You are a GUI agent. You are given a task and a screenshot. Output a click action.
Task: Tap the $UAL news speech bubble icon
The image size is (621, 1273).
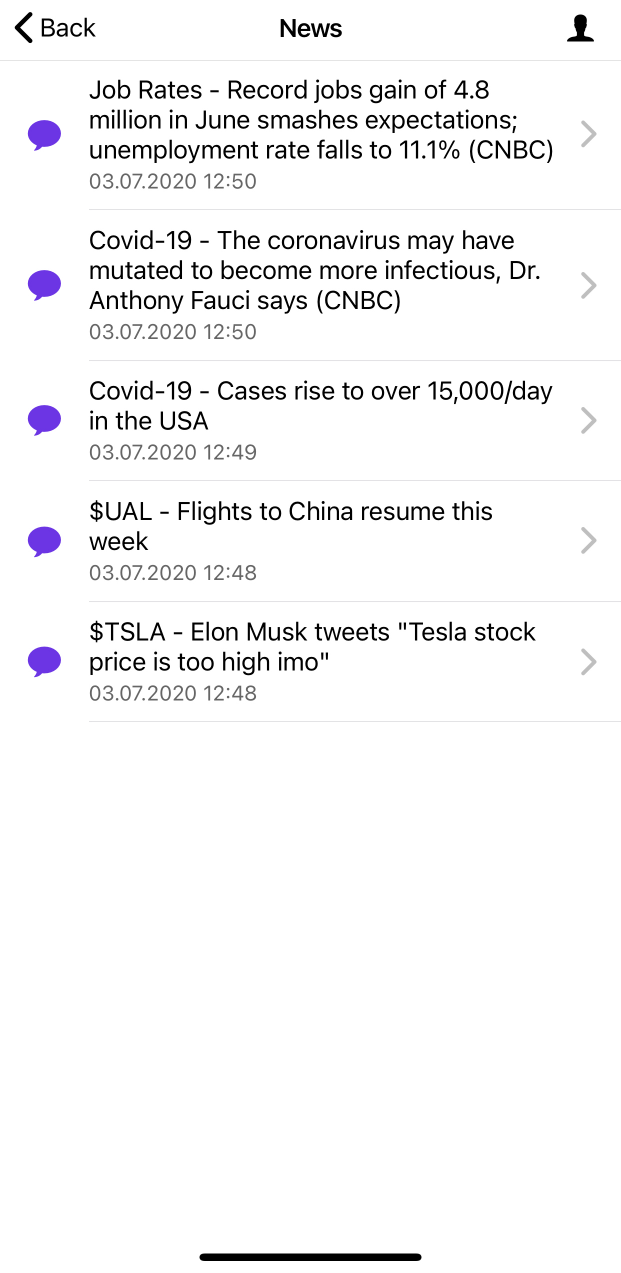coord(44,541)
